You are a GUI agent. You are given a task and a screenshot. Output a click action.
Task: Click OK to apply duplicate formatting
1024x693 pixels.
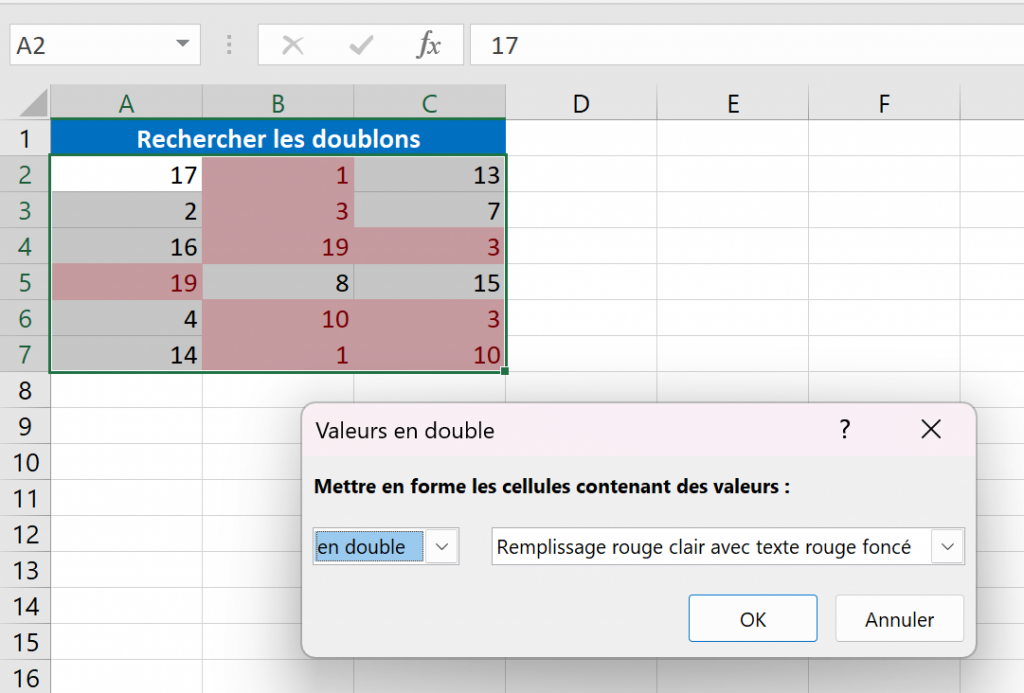(x=752, y=618)
